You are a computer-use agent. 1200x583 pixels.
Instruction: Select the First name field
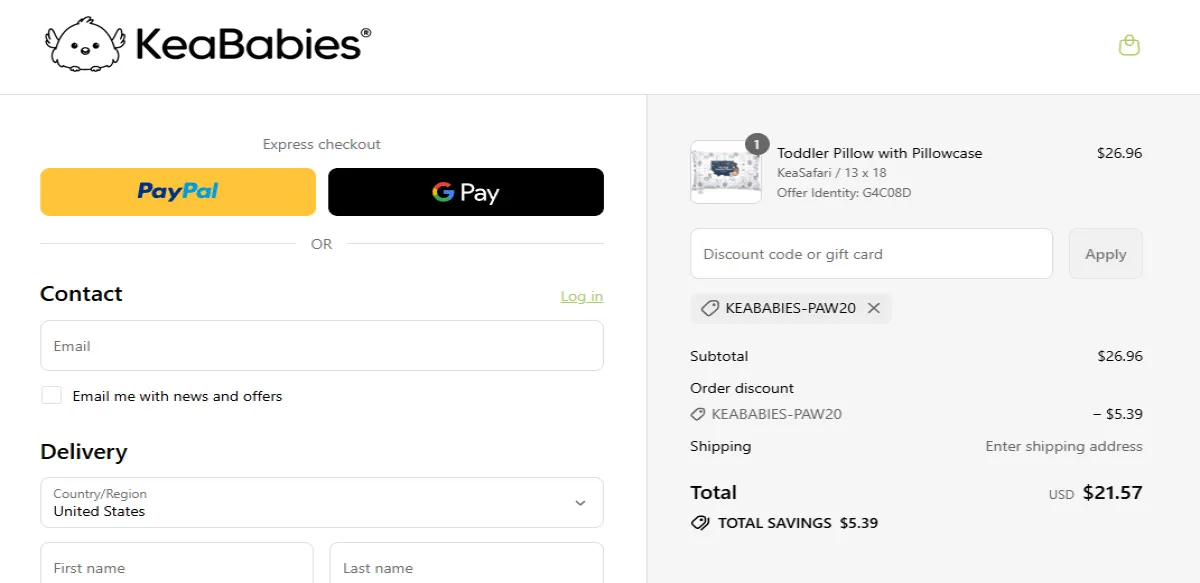177,563
